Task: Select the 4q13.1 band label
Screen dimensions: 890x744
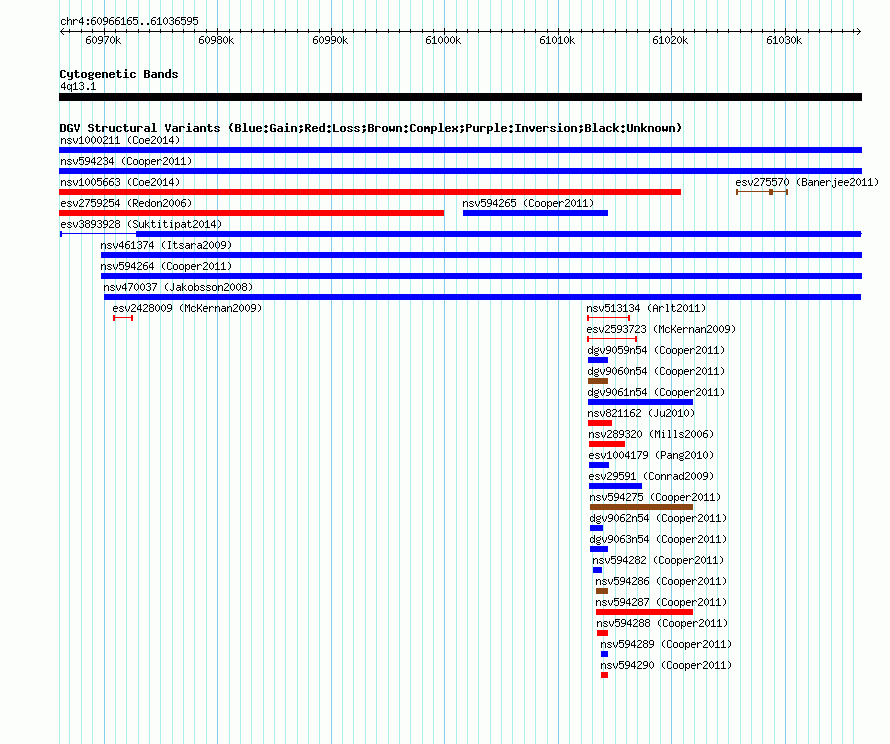Action: coord(78,86)
